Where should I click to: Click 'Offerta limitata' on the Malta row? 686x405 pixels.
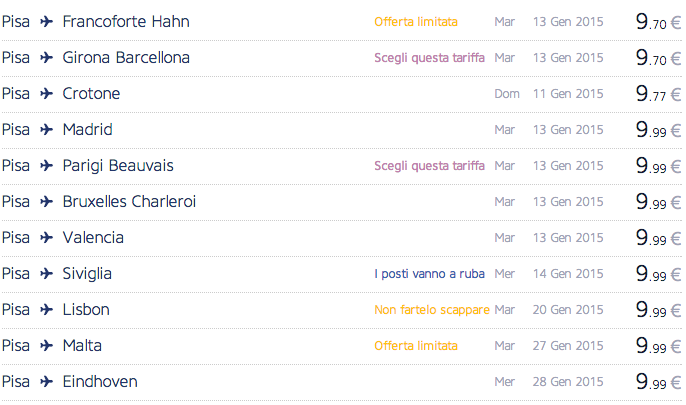tap(416, 346)
